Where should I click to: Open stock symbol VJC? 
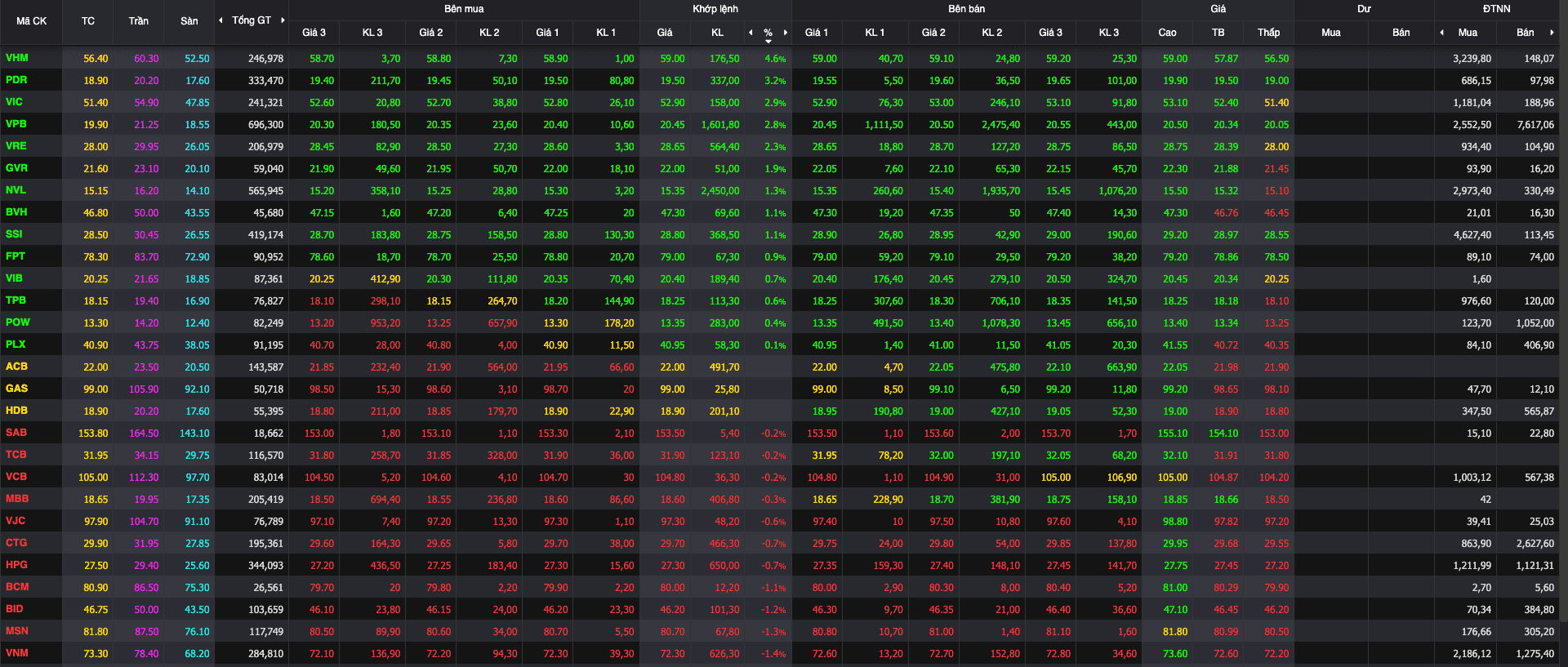[x=16, y=521]
